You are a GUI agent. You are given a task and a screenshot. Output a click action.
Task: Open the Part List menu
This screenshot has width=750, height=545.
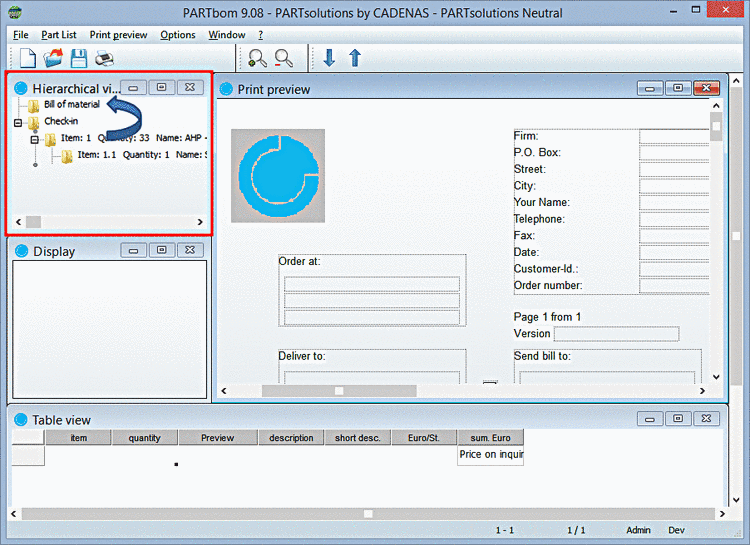[x=58, y=35]
